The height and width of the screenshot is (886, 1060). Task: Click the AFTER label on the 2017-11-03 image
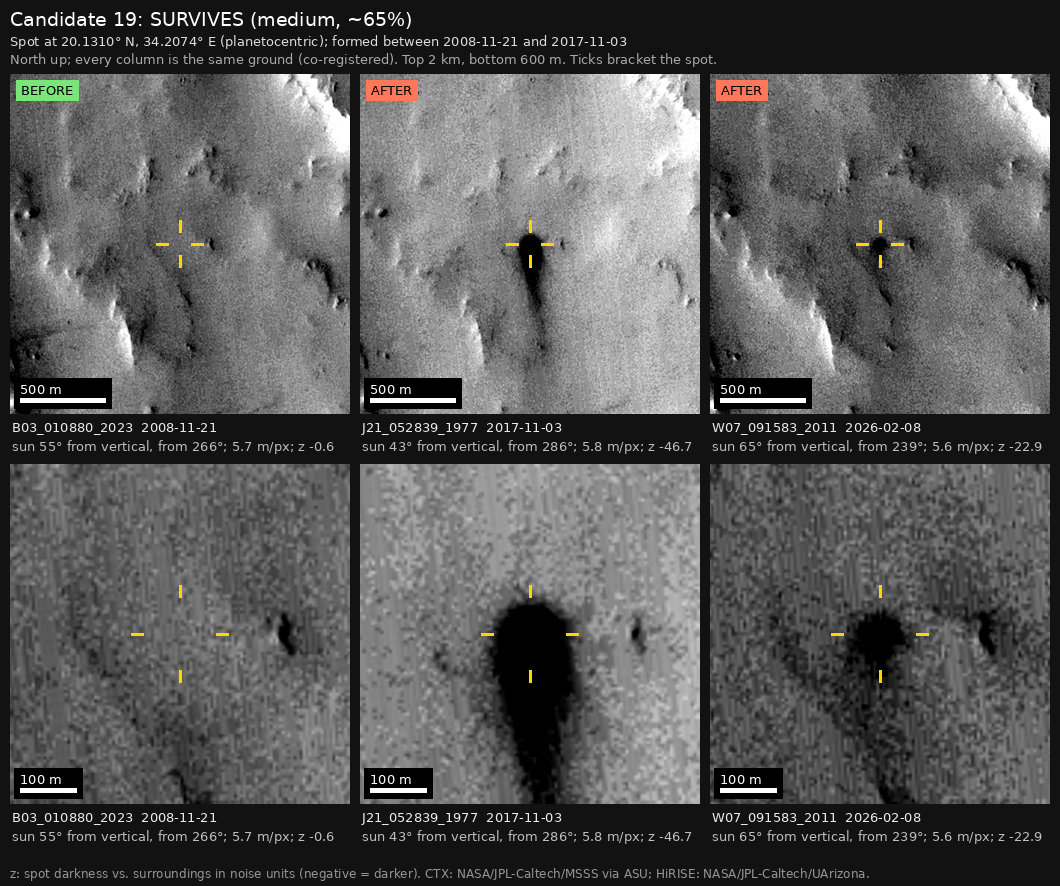[391, 91]
